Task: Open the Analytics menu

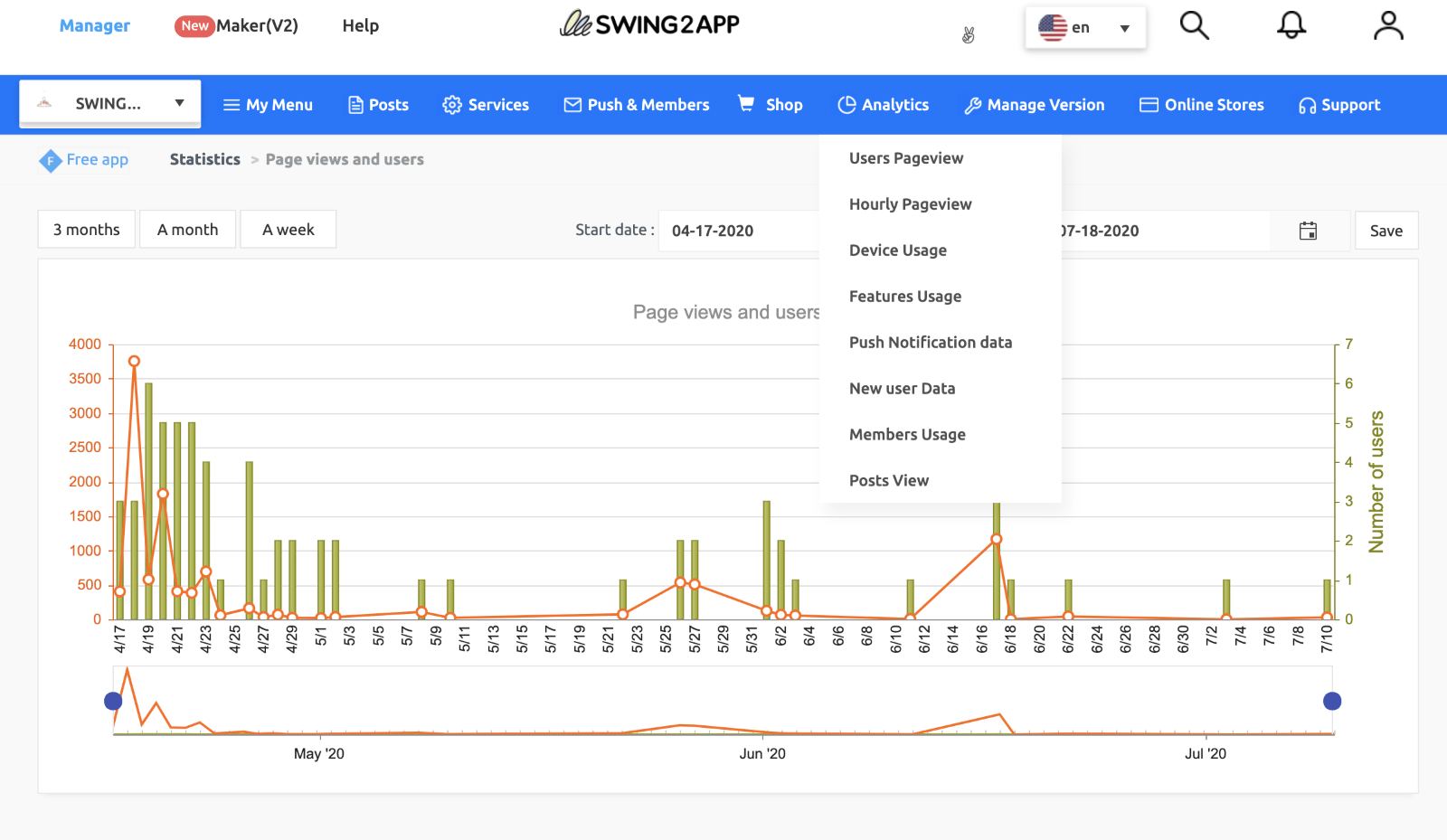Action: point(884,104)
